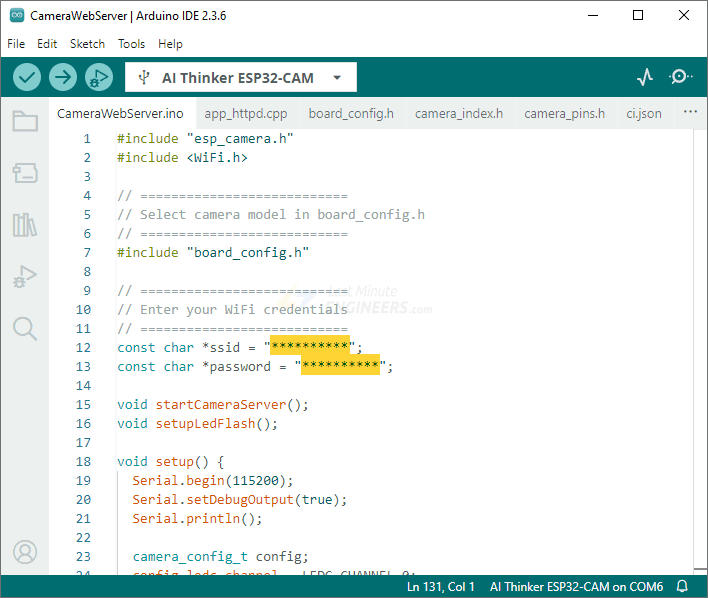
Task: Open the Library Manager books icon
Action: tap(25, 225)
